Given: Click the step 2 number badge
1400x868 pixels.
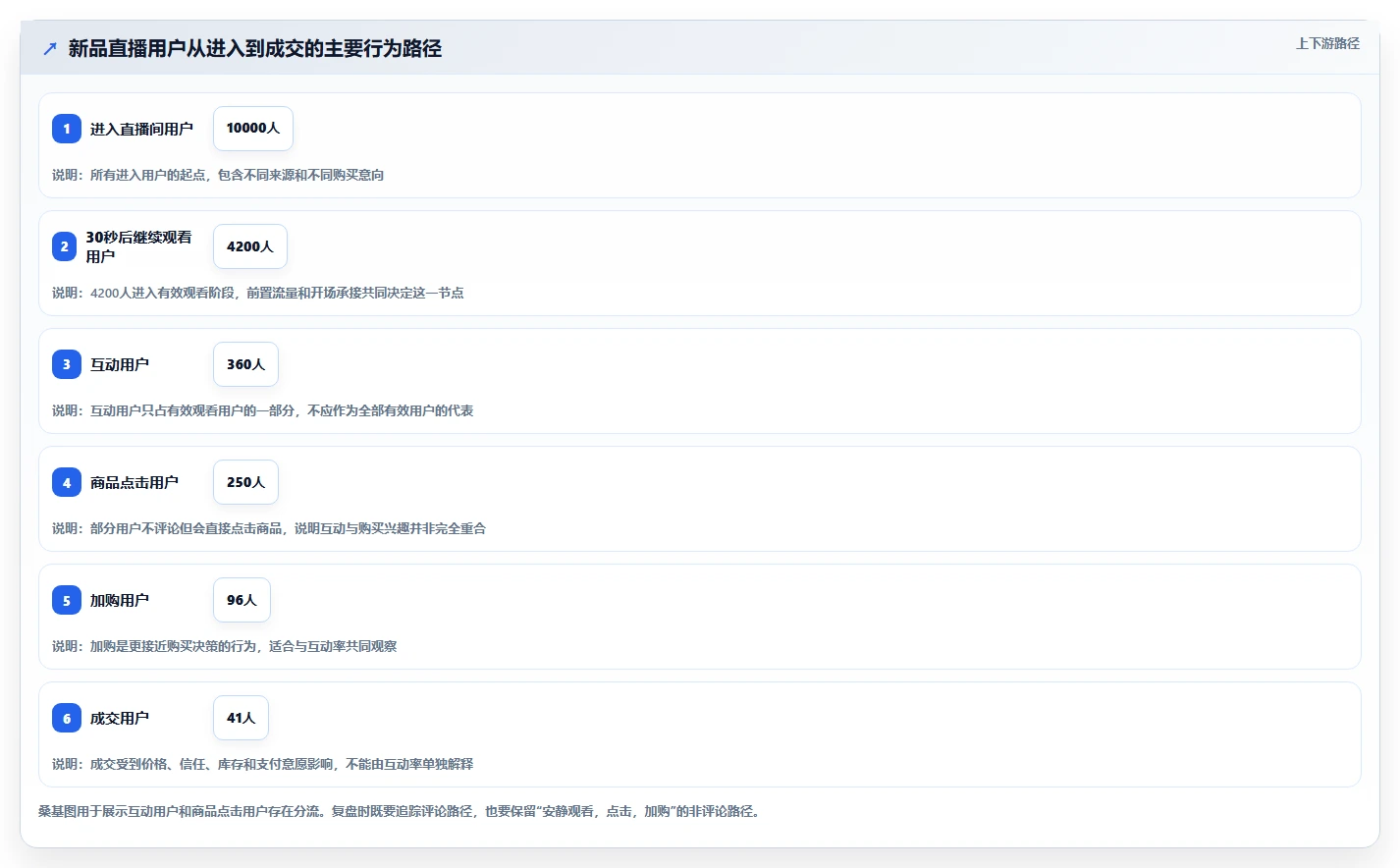Looking at the screenshot, I should 65,246.
